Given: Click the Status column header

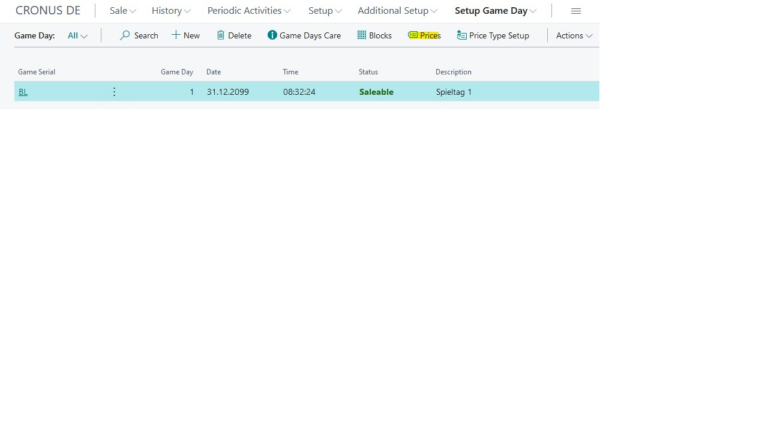Looking at the screenshot, I should point(368,72).
